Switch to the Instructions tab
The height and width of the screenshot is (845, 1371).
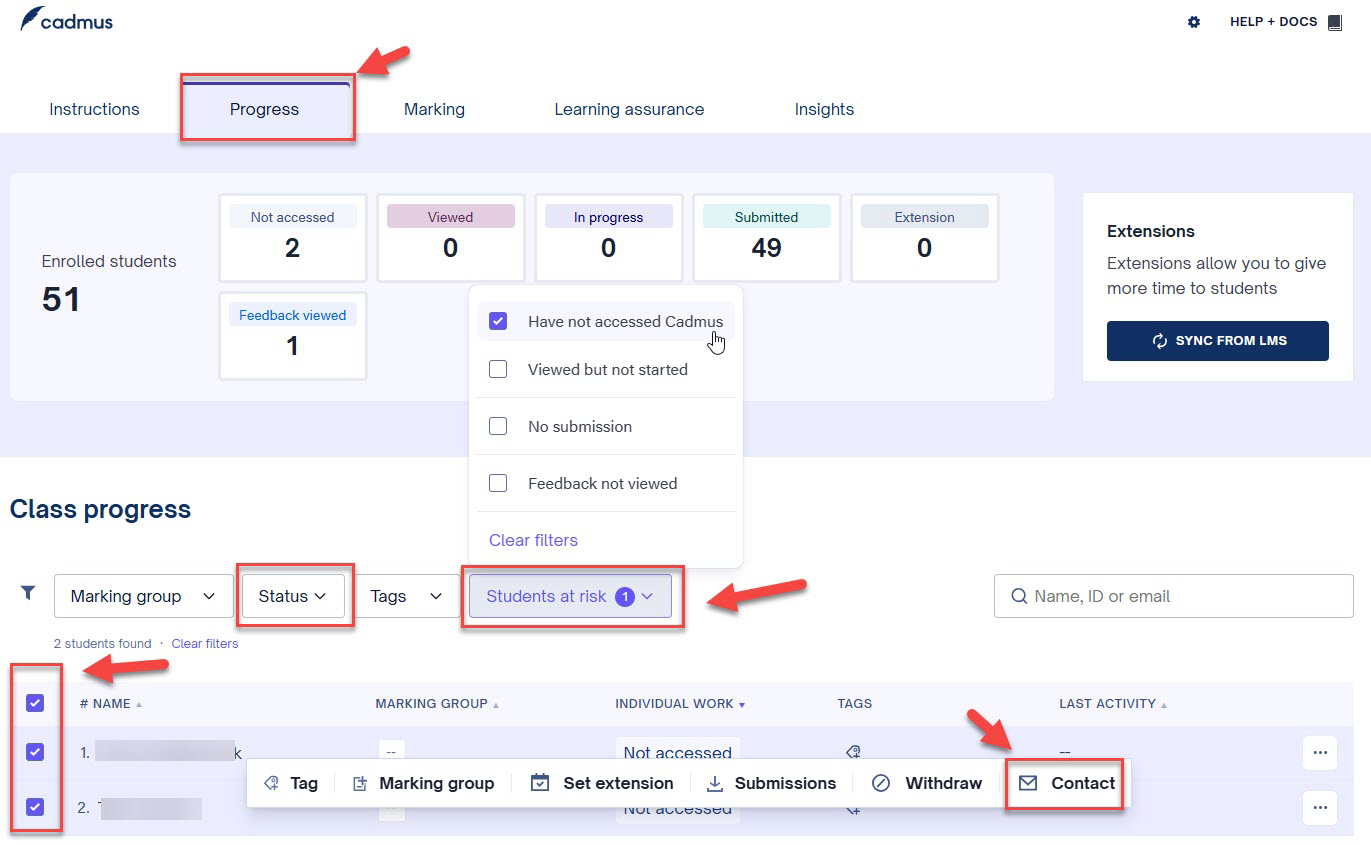[94, 109]
